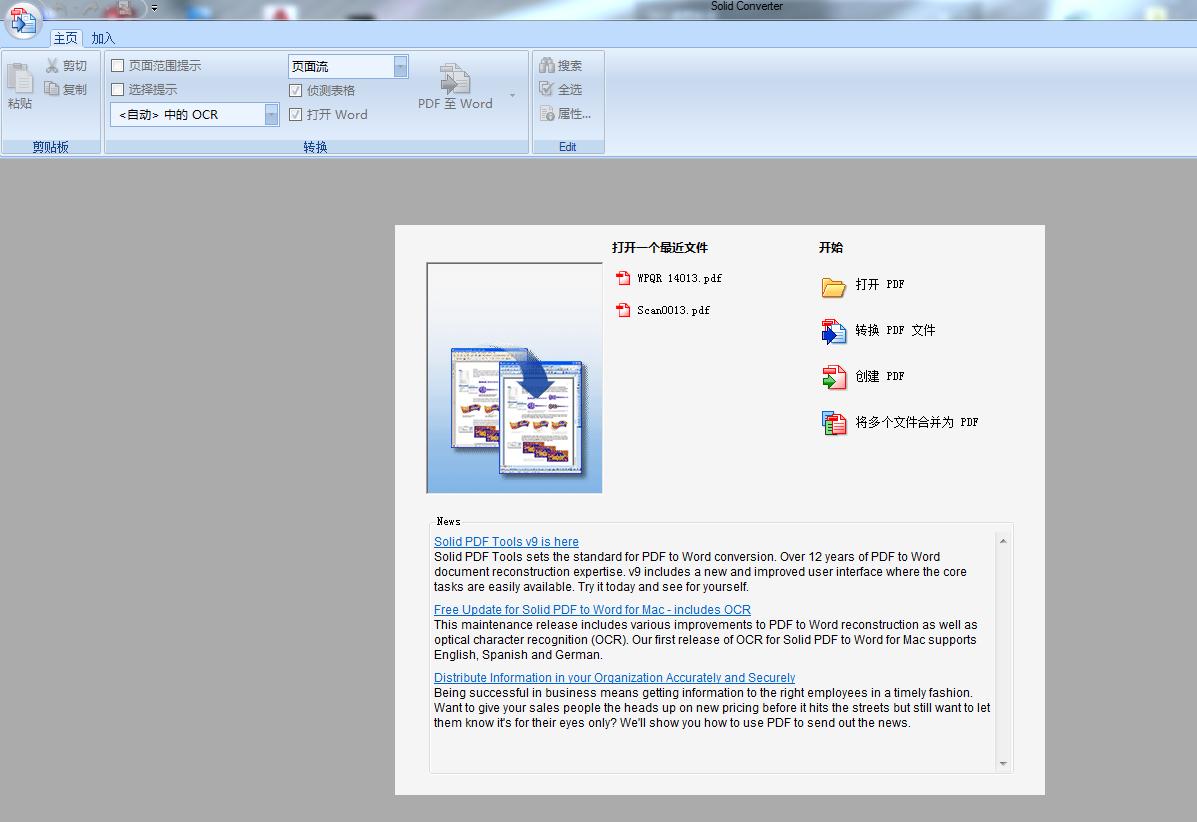
Task: Open 'Free Update for Solid PDF to Word for Mac' link
Action: click(592, 609)
